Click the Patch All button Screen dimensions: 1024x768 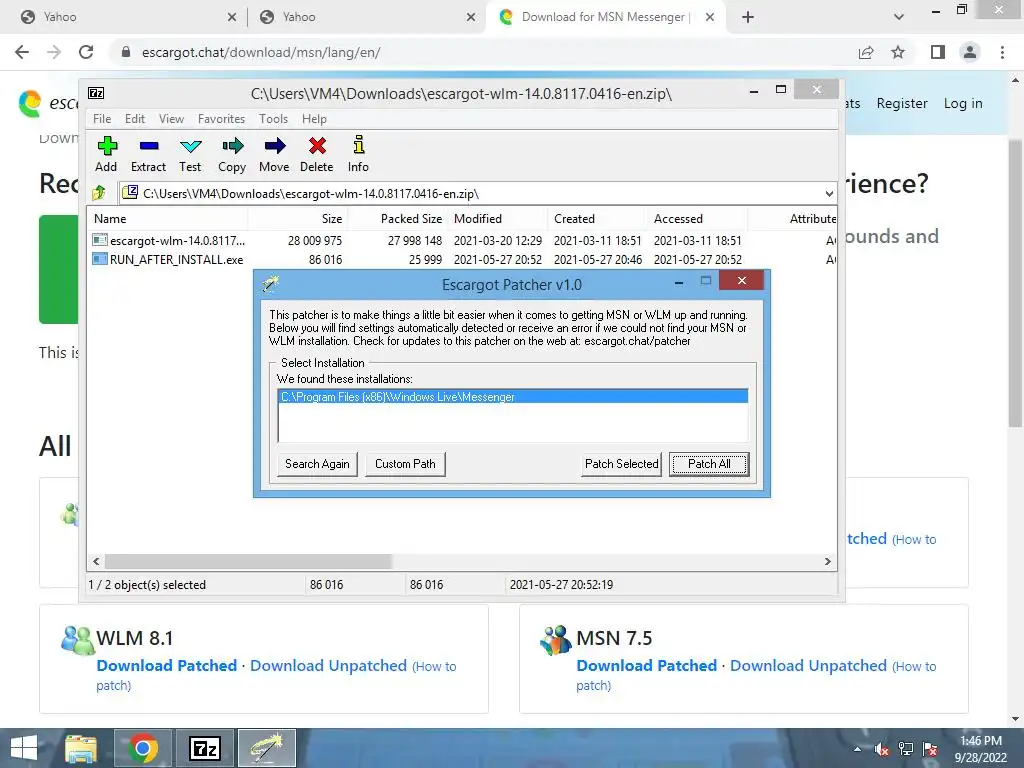[709, 464]
